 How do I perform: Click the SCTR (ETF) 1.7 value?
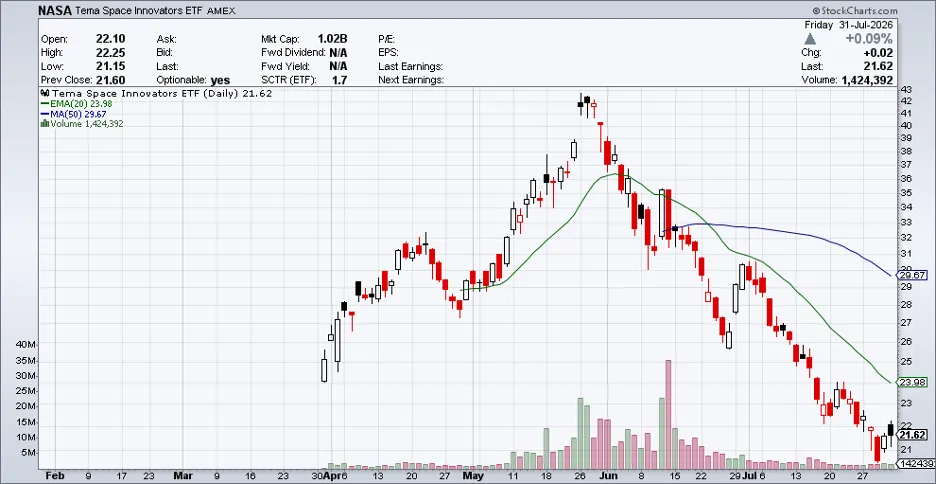tap(340, 80)
